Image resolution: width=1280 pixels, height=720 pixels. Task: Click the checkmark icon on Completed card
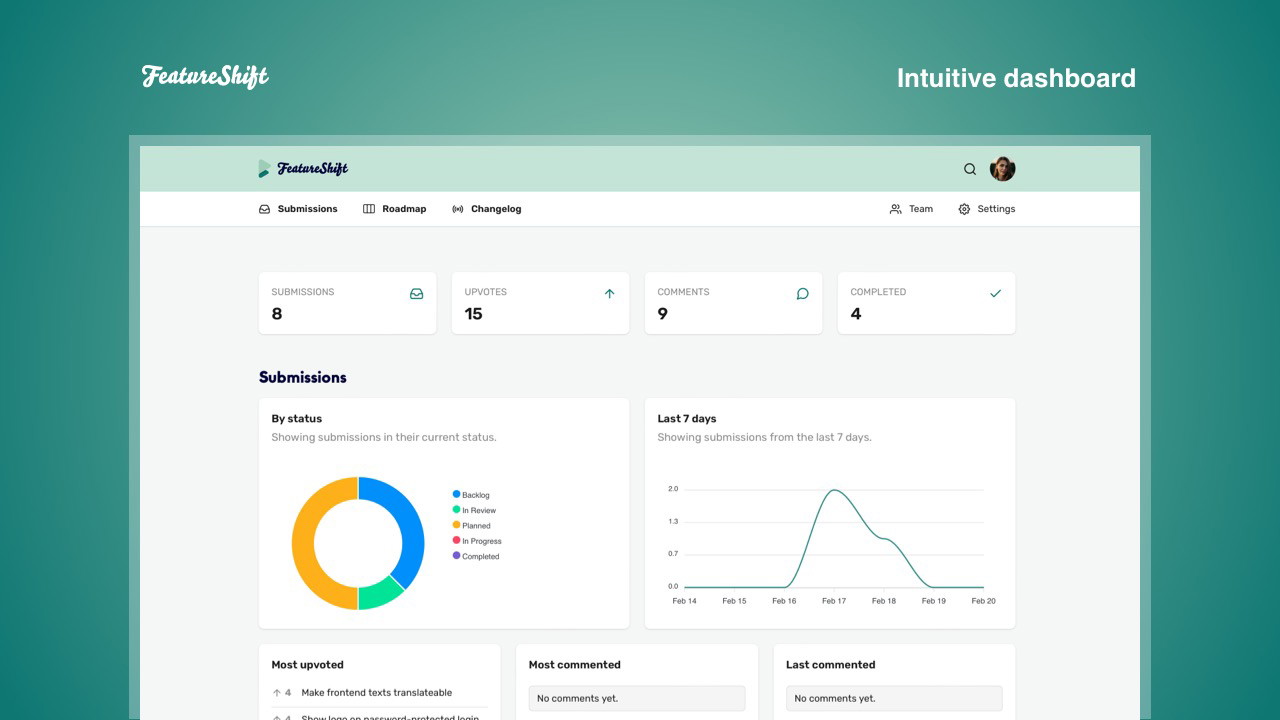[x=995, y=294]
